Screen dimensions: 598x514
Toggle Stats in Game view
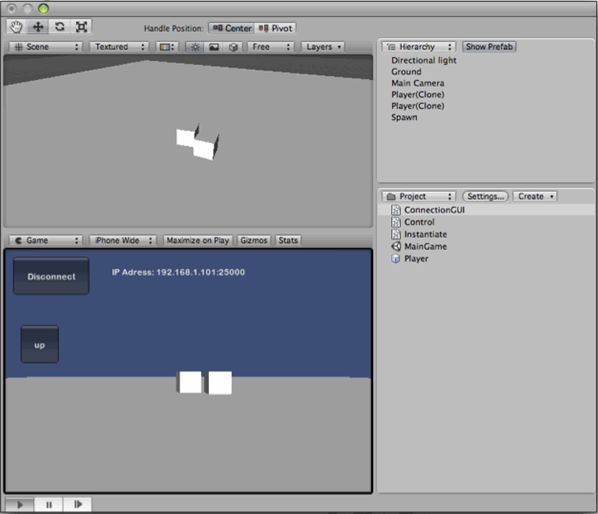click(x=288, y=241)
